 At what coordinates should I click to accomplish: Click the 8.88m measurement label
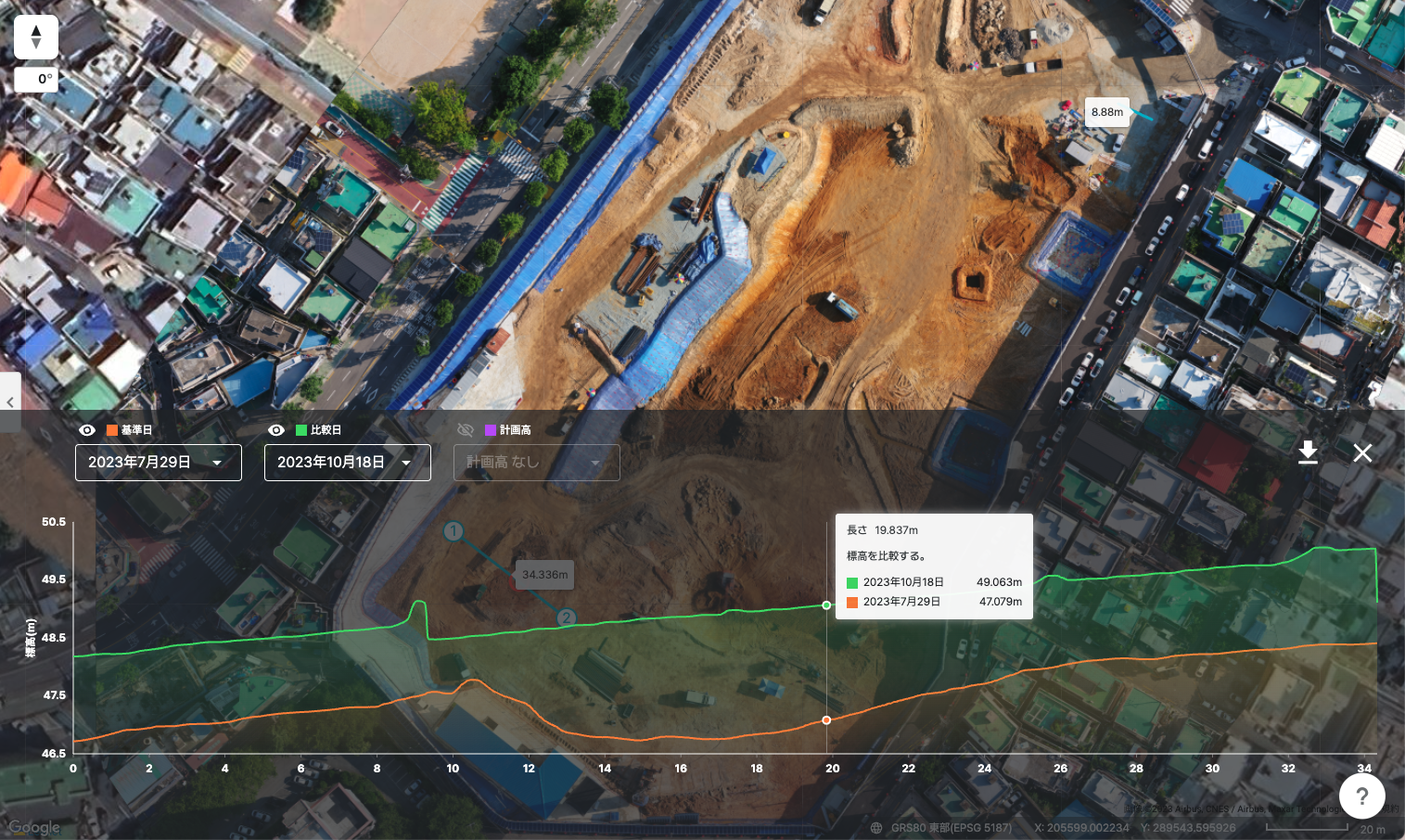coord(1106,112)
